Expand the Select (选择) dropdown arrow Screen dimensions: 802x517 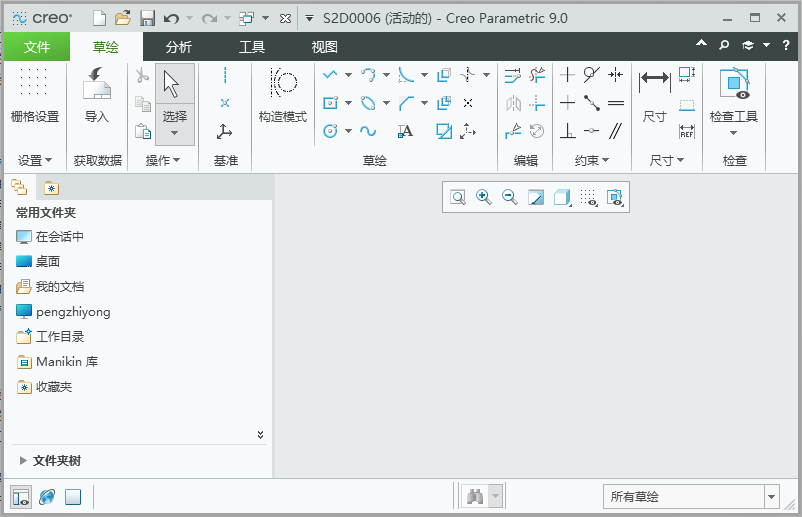[x=174, y=133]
